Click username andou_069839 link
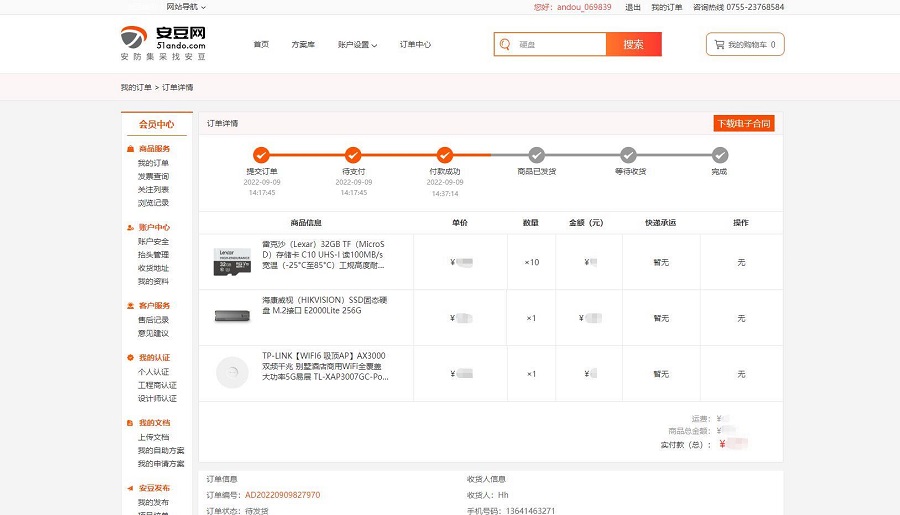Screen dimensions: 900x515 pos(584,7)
